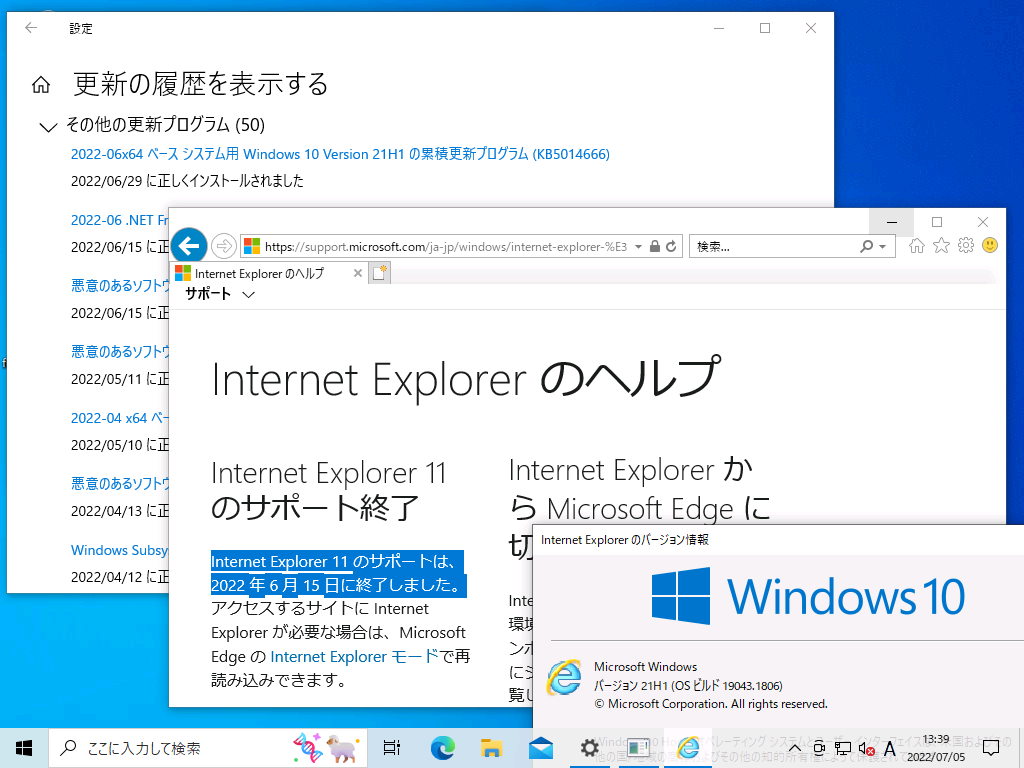Viewport: 1024px width, 768px height.
Task: Click the winver window taskbar icon
Action: (639, 748)
